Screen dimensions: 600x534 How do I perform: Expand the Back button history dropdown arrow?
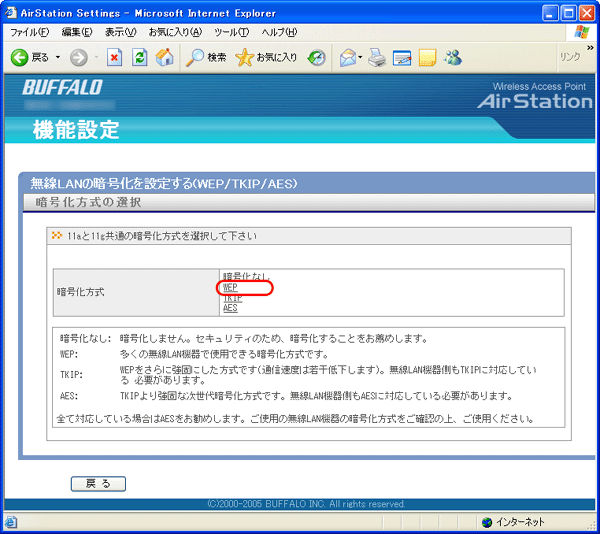[59, 57]
